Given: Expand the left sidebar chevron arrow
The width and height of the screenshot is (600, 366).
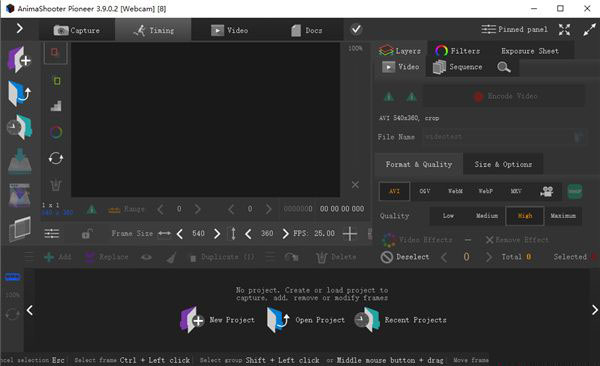Looking at the screenshot, I should (x=19, y=28).
